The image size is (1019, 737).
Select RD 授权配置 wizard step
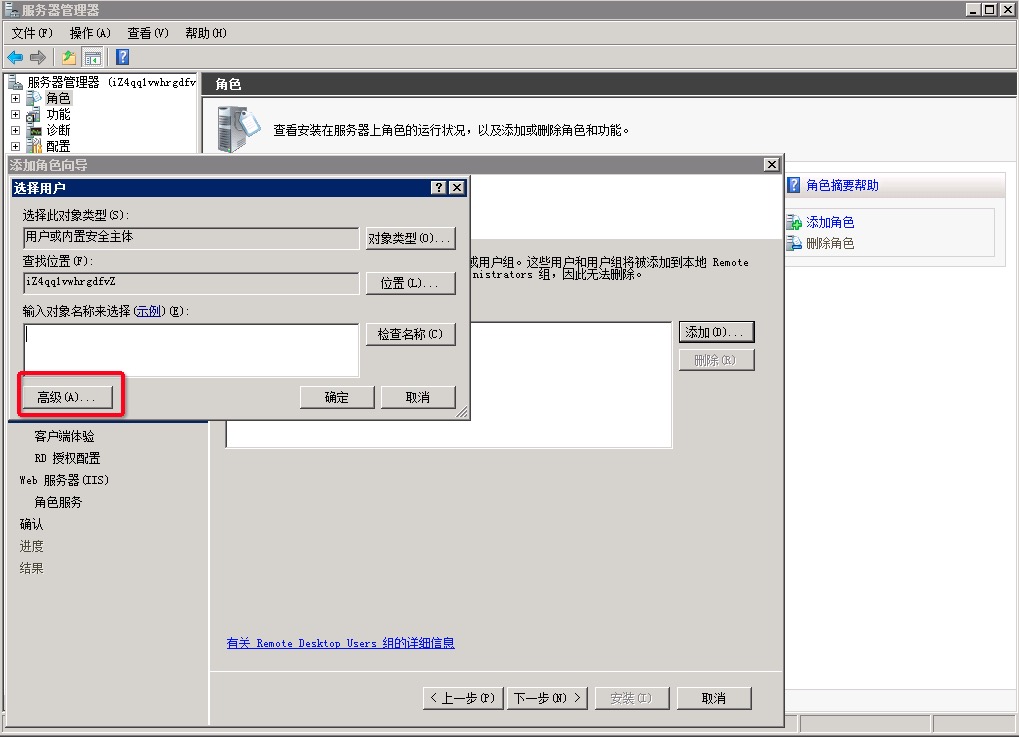(x=68, y=458)
